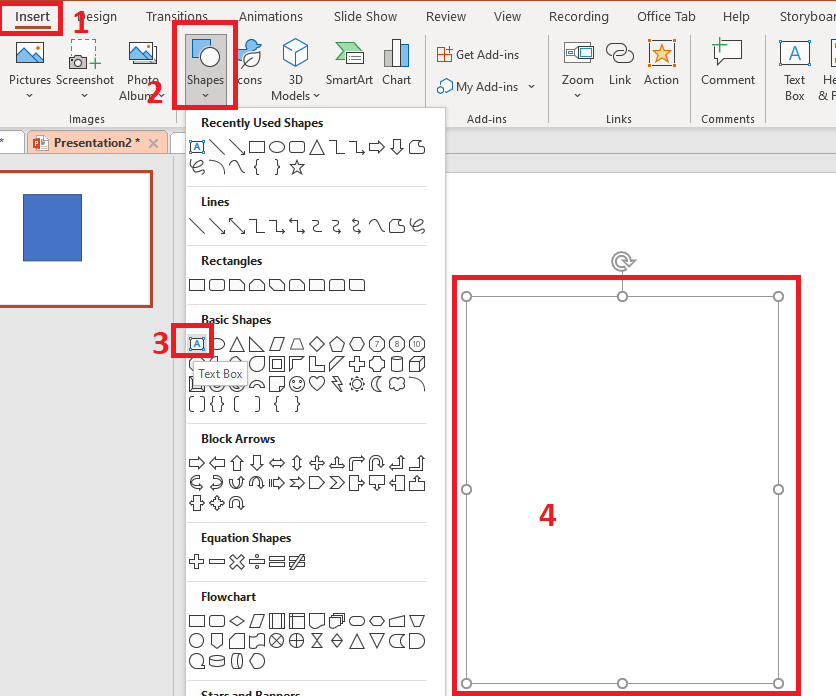This screenshot has height=696, width=836.
Task: Pick the Oval in Recently Used Shapes
Action: coord(277,147)
